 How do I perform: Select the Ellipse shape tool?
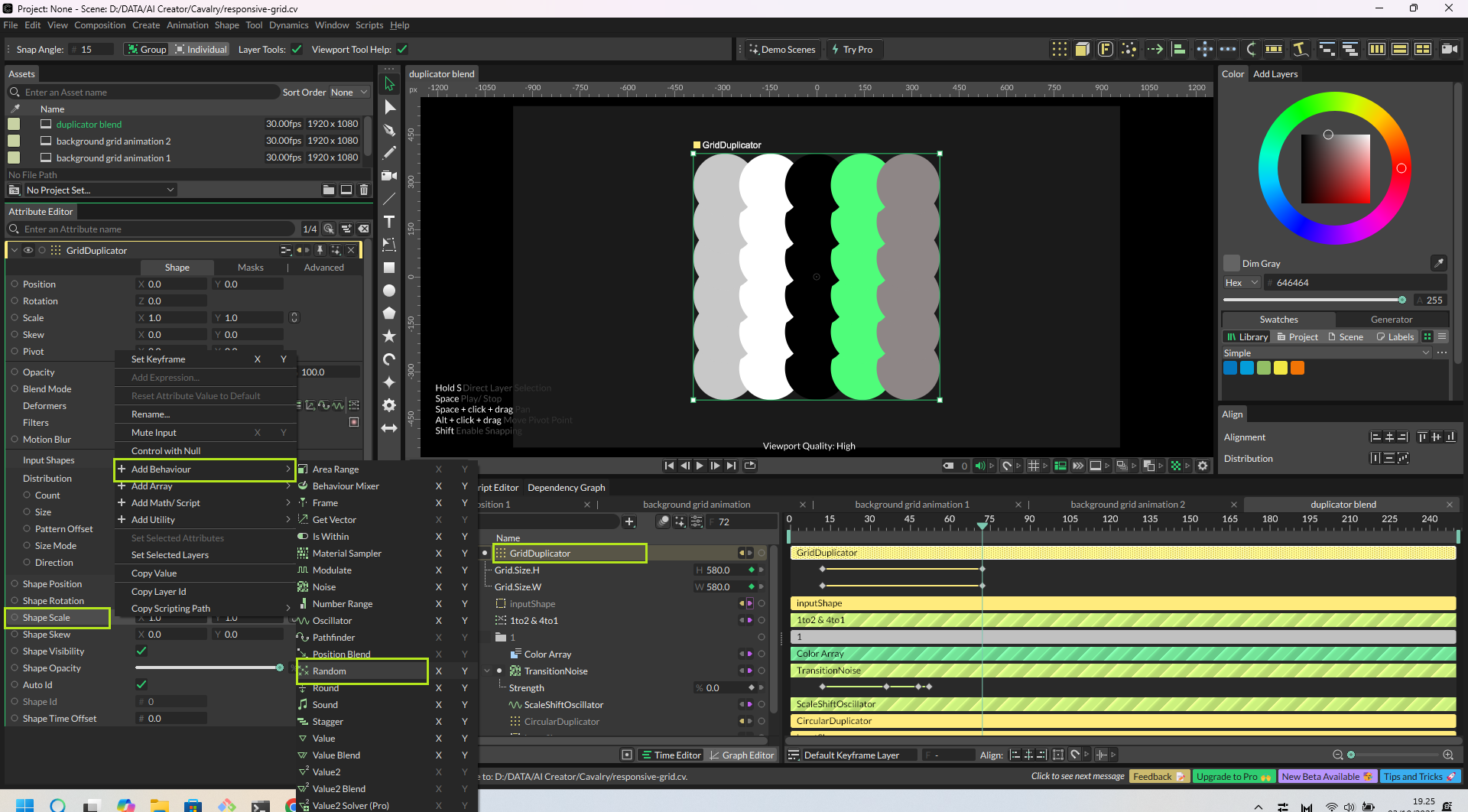click(389, 291)
